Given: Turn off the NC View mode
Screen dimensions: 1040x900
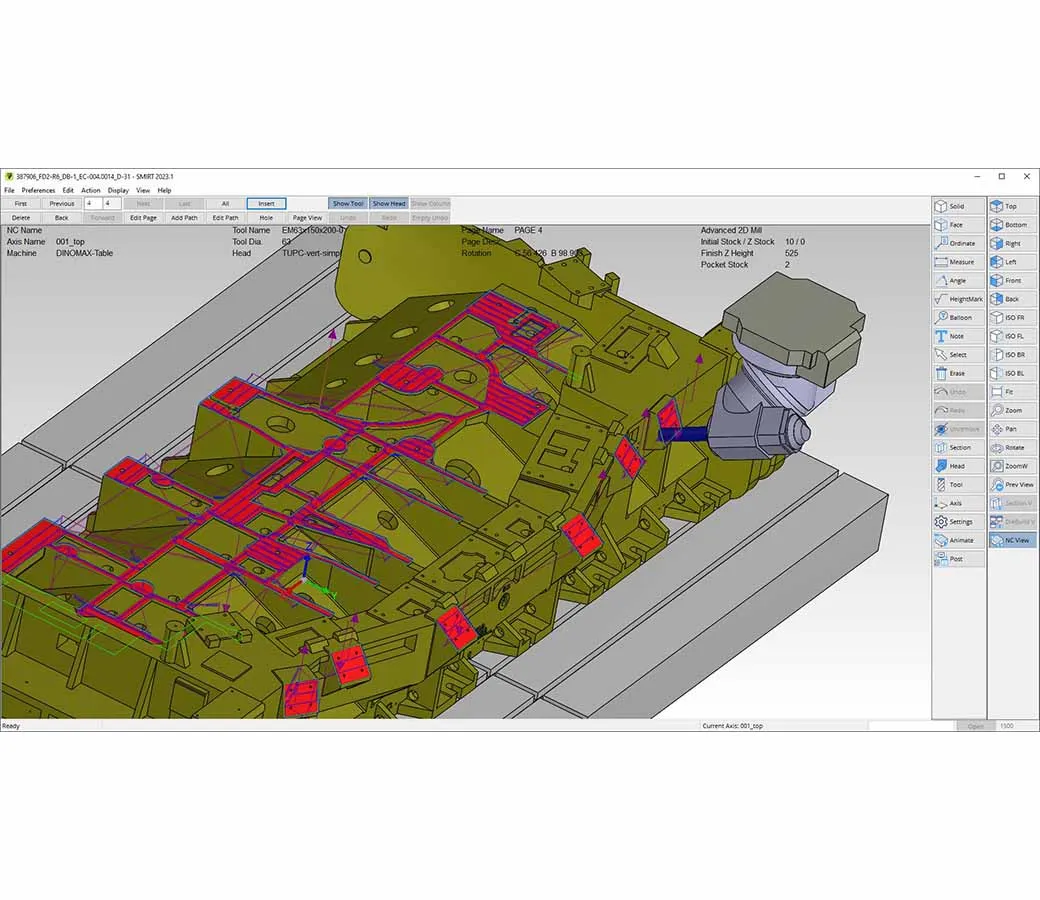Looking at the screenshot, I should point(1012,540).
